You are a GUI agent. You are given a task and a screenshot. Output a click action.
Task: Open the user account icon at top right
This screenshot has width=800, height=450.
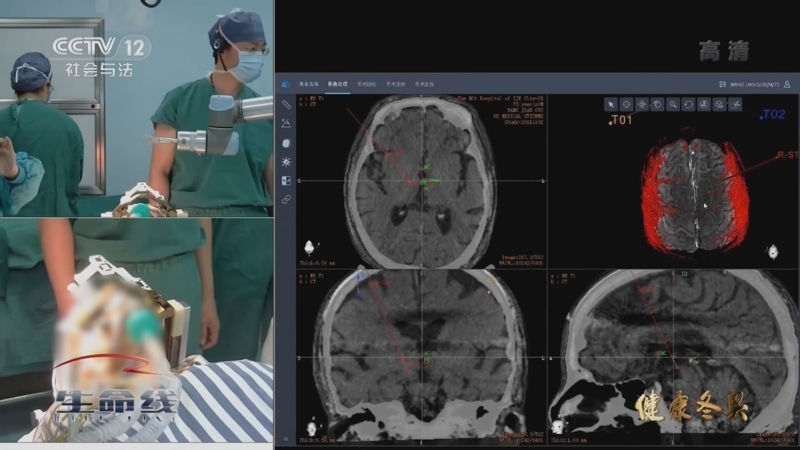pos(787,84)
